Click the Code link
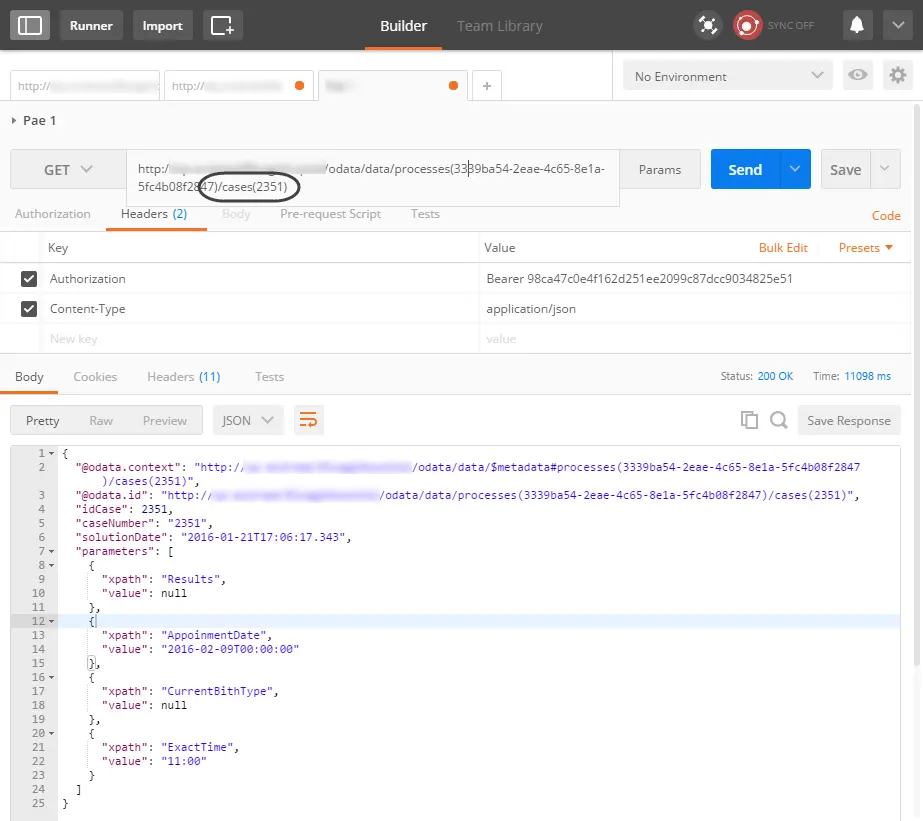Viewport: 923px width, 821px height. 886,215
